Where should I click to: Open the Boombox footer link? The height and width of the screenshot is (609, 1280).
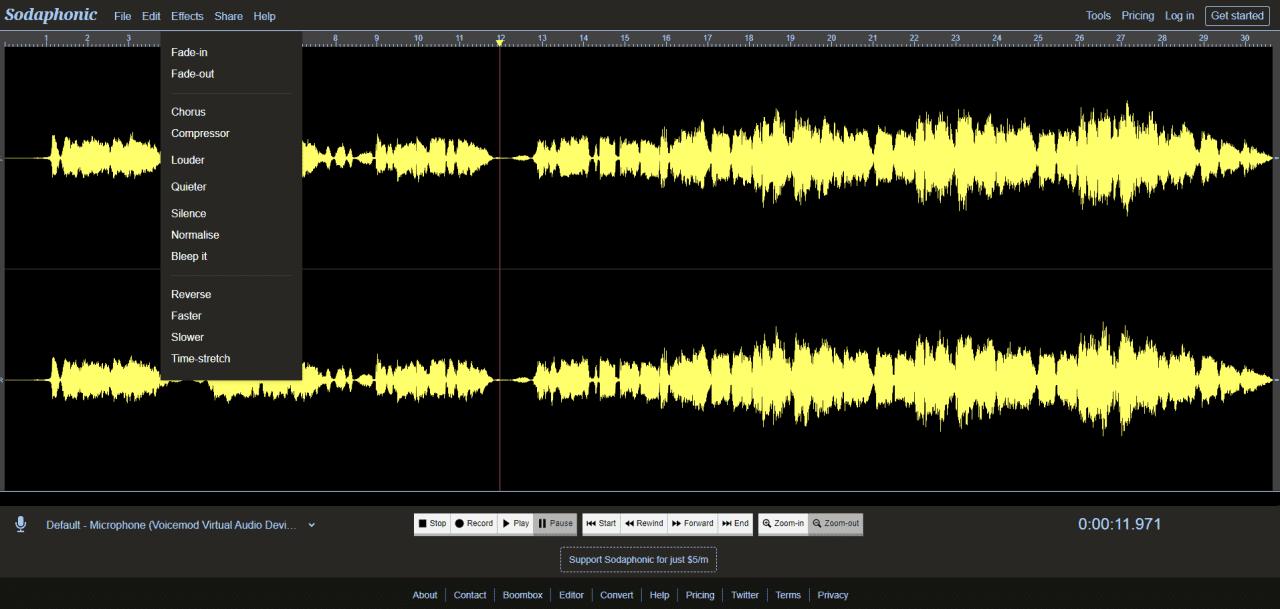coord(522,595)
